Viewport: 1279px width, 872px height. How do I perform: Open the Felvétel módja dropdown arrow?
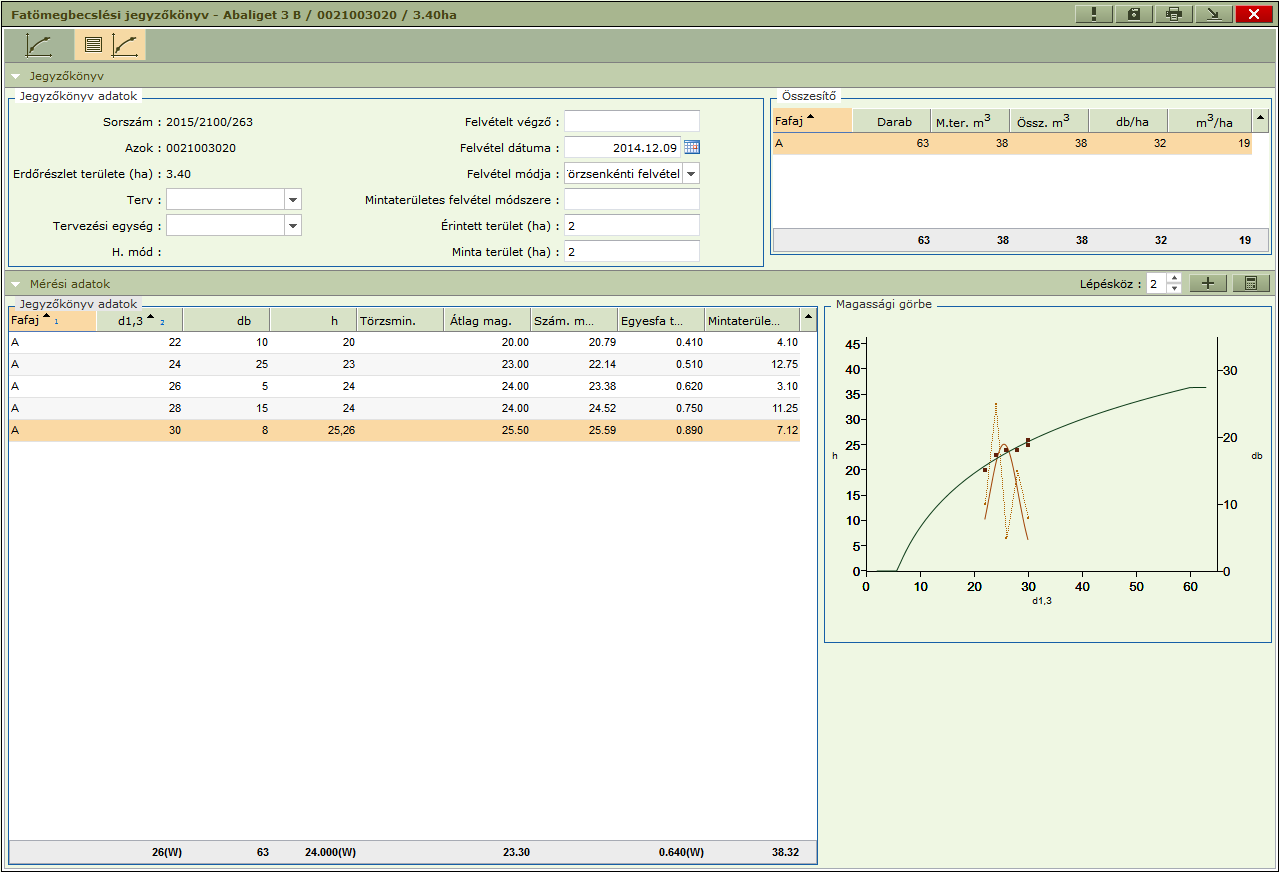click(691, 173)
